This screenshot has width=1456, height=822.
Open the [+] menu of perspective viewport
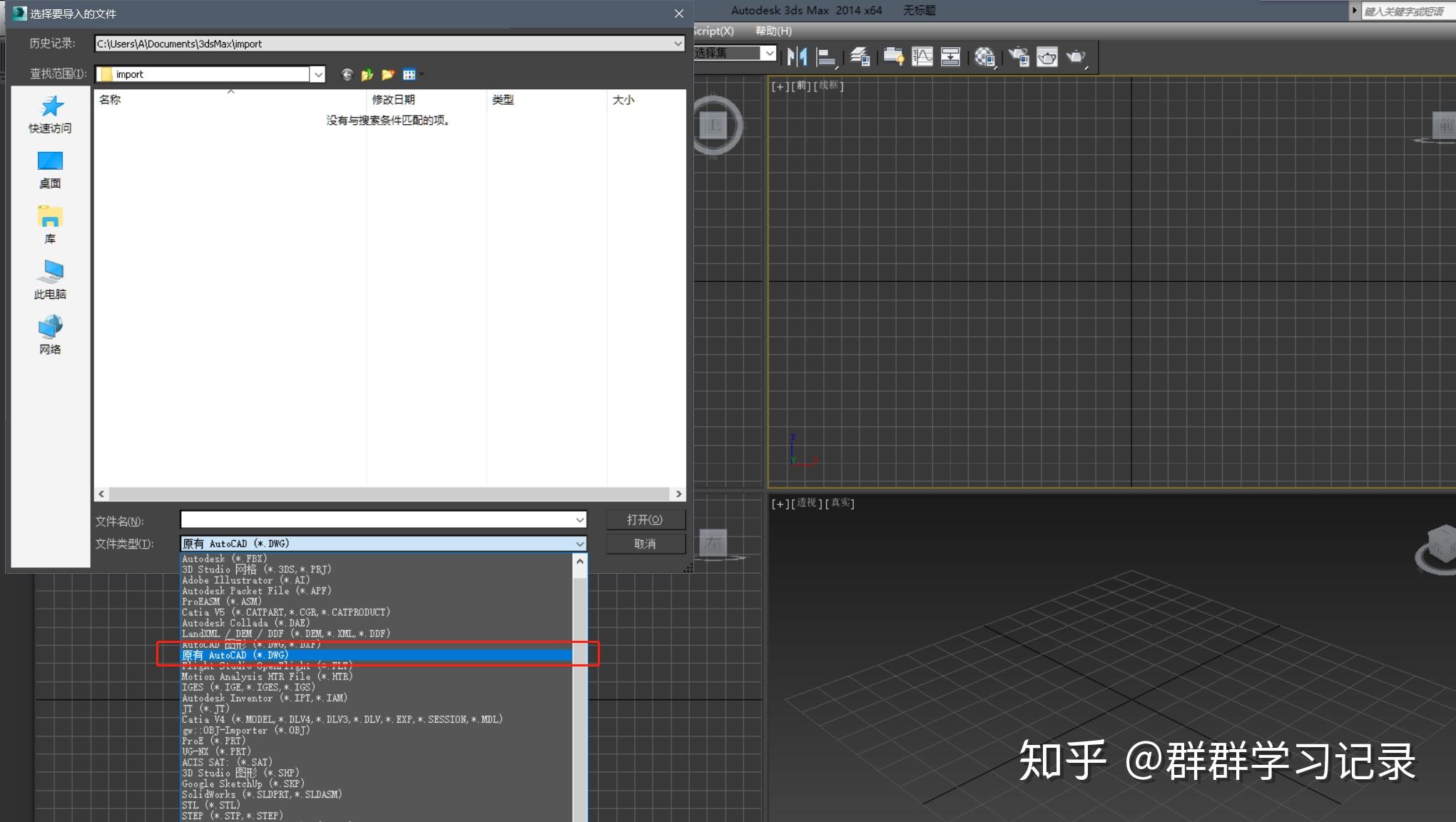780,503
